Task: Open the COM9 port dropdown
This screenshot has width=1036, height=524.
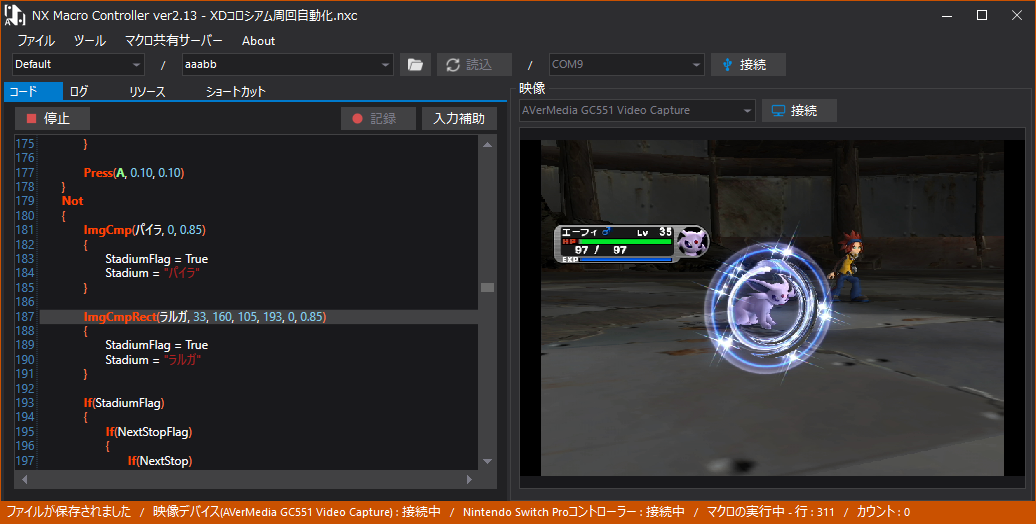Action: (626, 64)
